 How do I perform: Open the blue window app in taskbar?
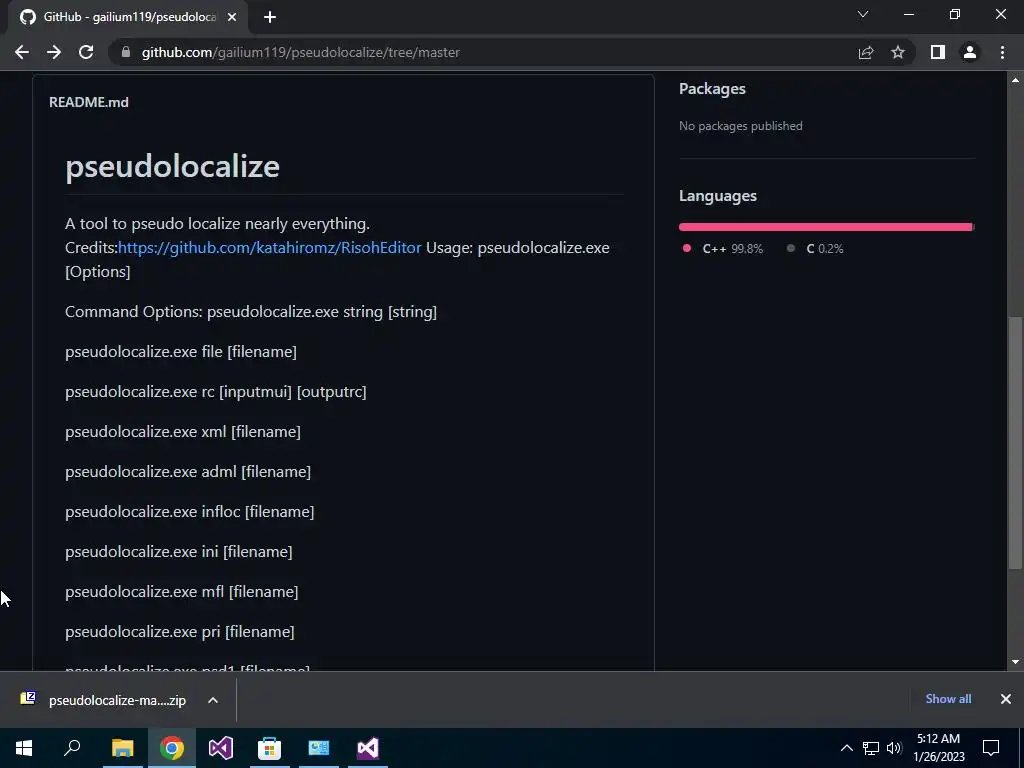pos(319,748)
